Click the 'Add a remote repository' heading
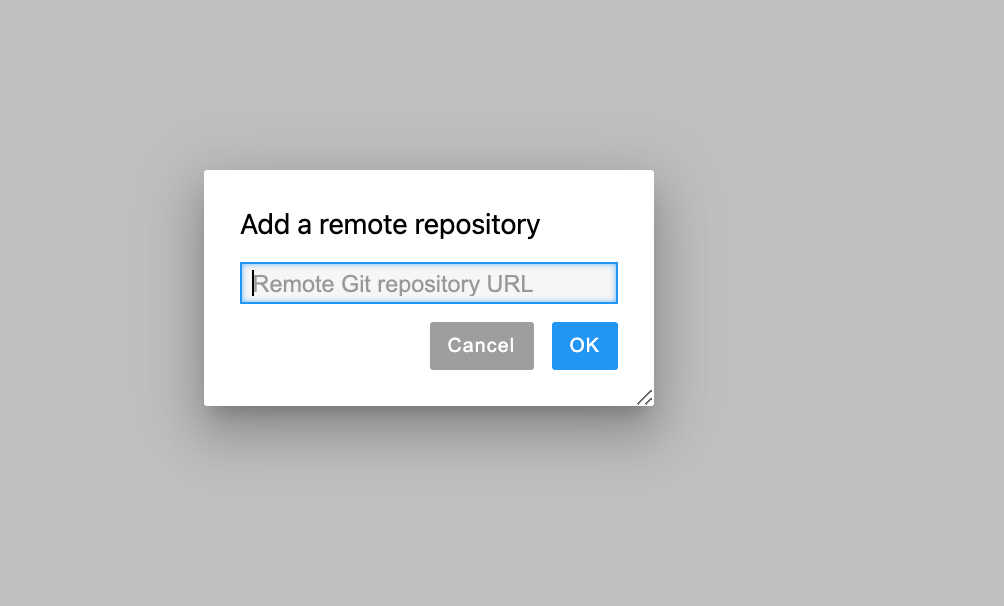1004x606 pixels. click(390, 224)
